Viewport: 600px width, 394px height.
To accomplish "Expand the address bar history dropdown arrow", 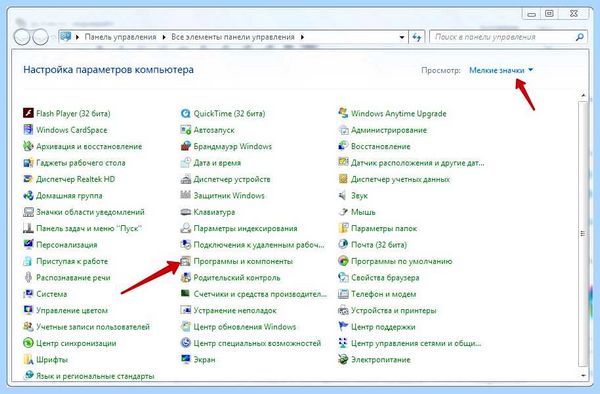I will 402,37.
